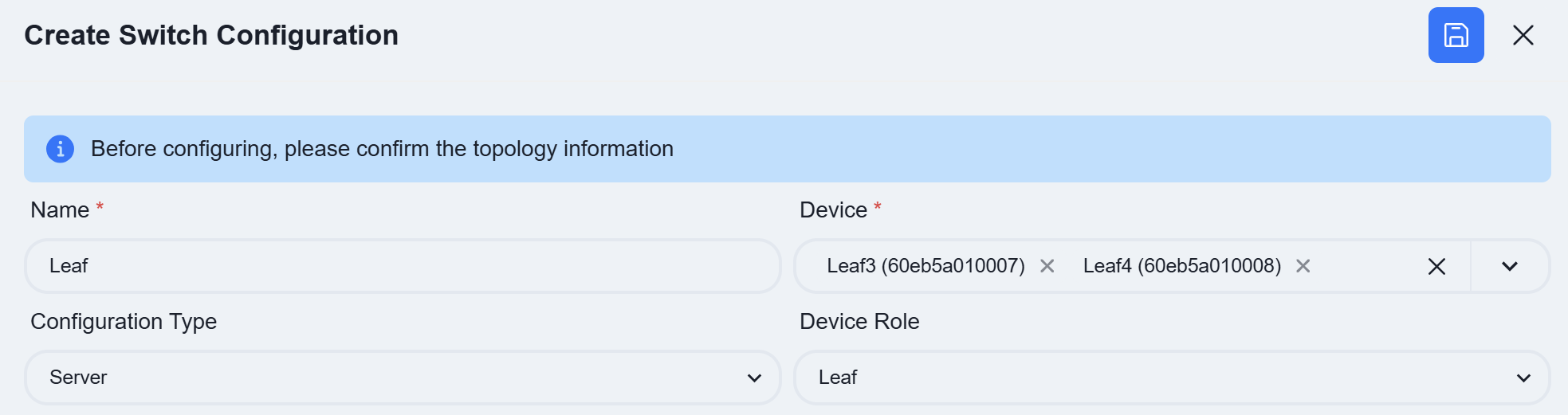Expand the Device list with its chevron arrow
Screen dimensions: 1568x415
click(1510, 267)
